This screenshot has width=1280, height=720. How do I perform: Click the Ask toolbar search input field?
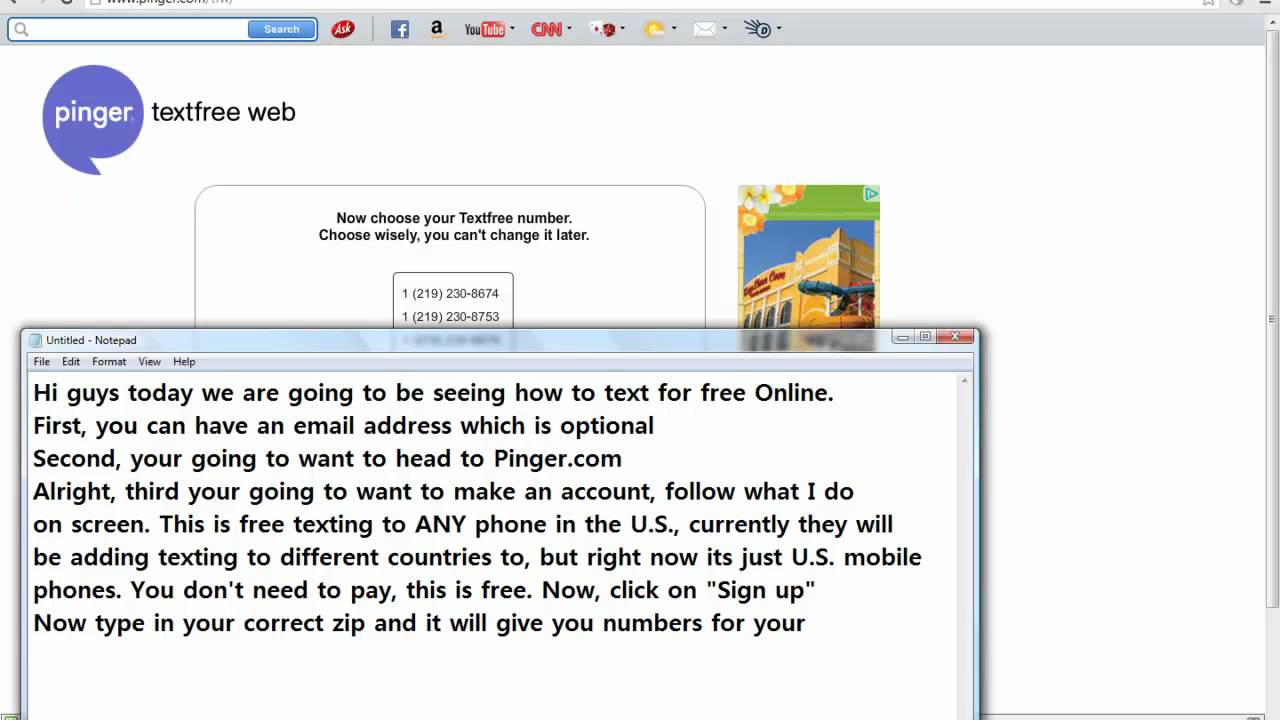140,29
